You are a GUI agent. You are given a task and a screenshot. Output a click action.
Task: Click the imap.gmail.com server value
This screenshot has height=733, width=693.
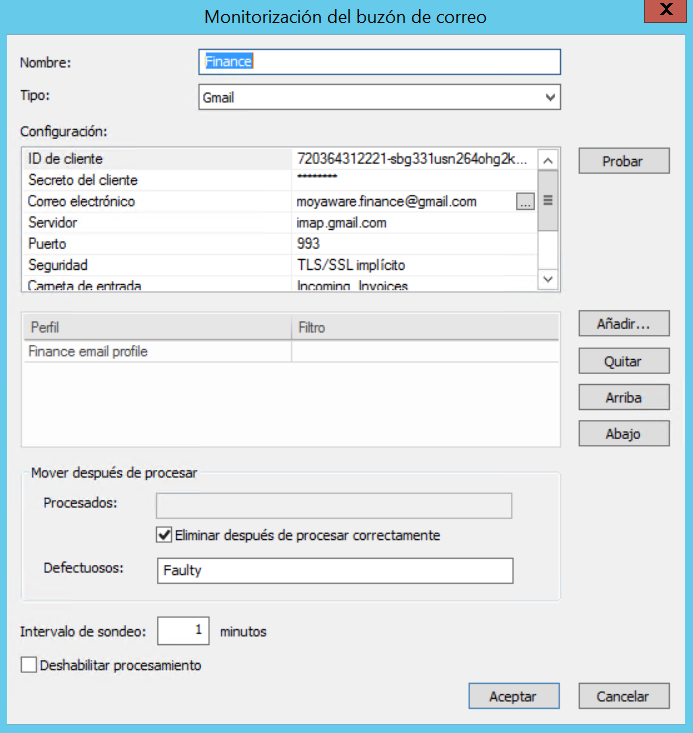pyautogui.click(x=341, y=223)
